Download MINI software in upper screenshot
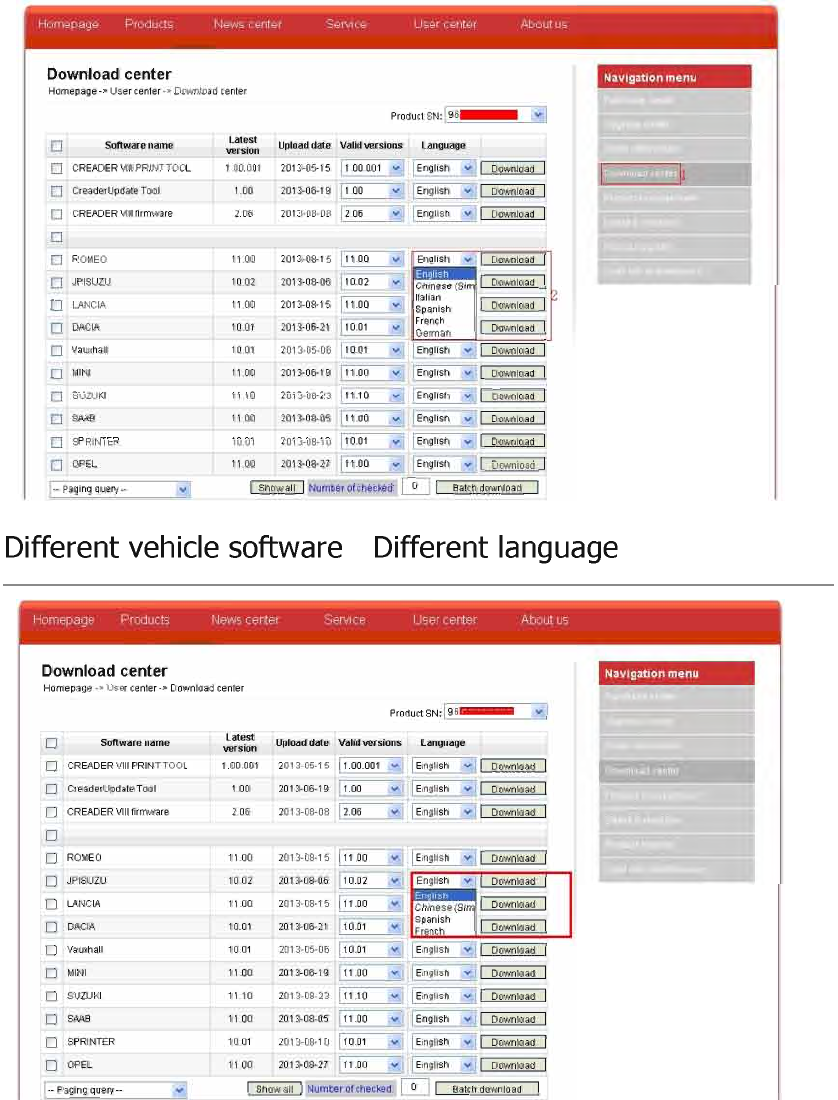838x1100 pixels. coord(513,373)
